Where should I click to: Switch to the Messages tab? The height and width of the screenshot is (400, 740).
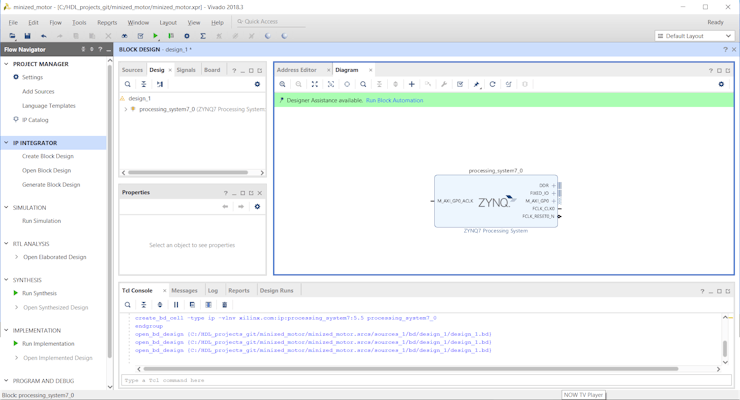[184, 291]
